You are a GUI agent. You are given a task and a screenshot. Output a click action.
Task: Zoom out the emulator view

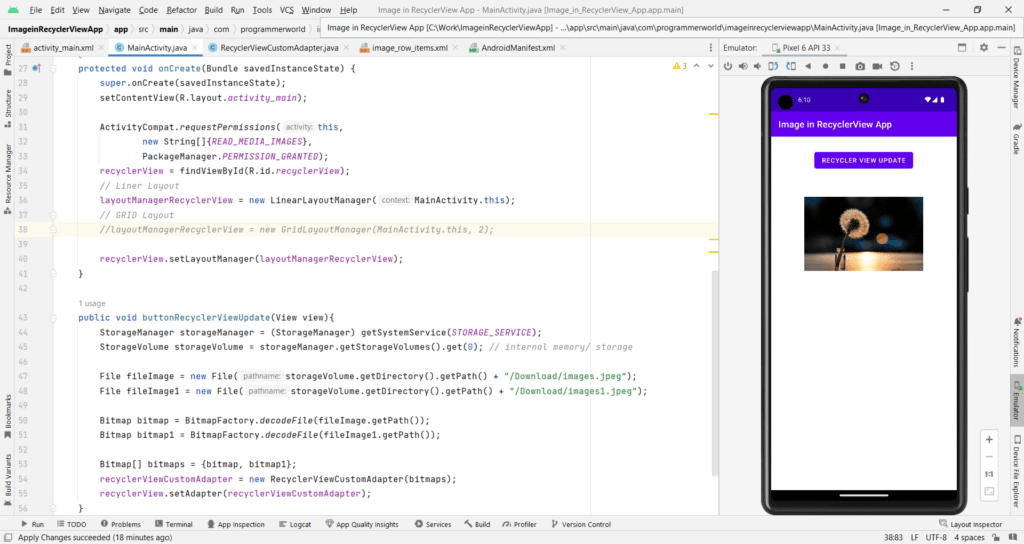pyautogui.click(x=989, y=456)
